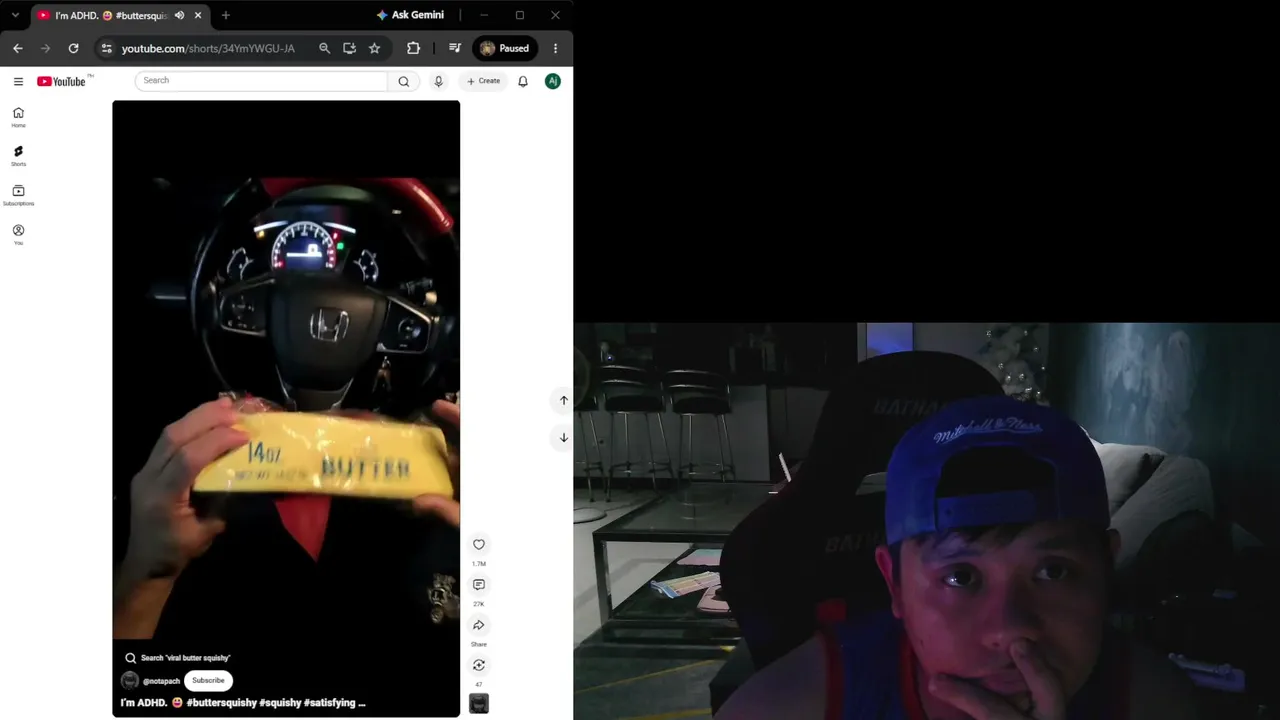Reload the YouTube page
1280x720 pixels.
click(x=73, y=48)
